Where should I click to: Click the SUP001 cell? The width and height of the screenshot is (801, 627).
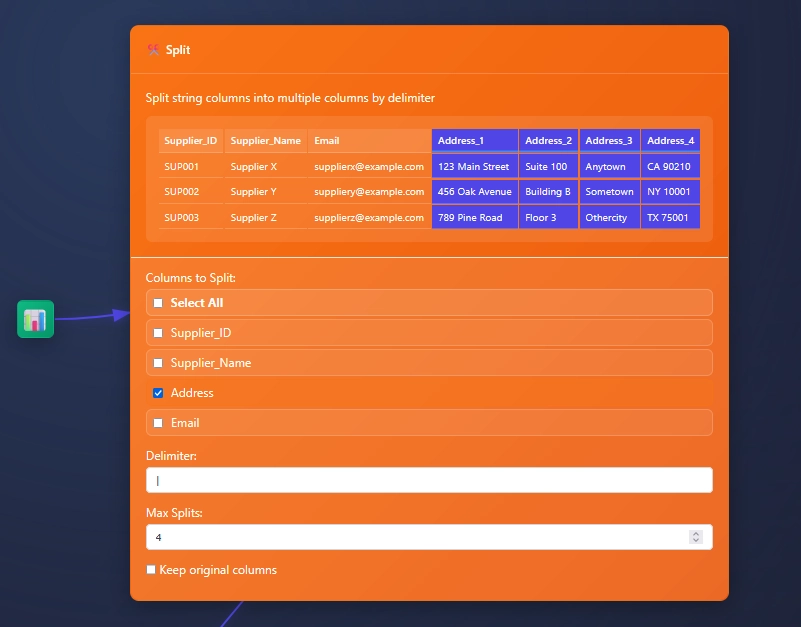click(x=191, y=167)
